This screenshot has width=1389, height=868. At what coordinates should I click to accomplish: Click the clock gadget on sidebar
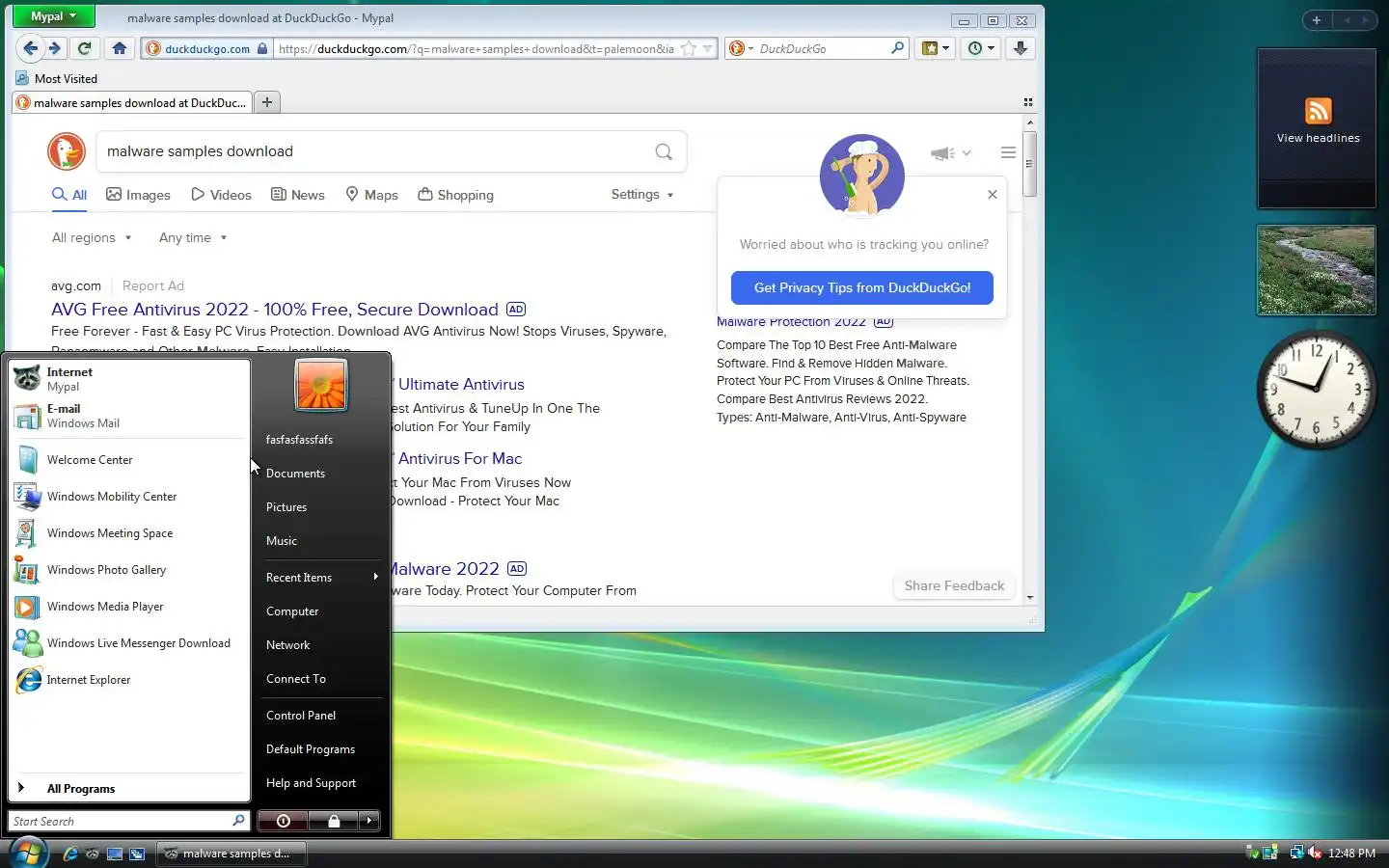(x=1316, y=389)
